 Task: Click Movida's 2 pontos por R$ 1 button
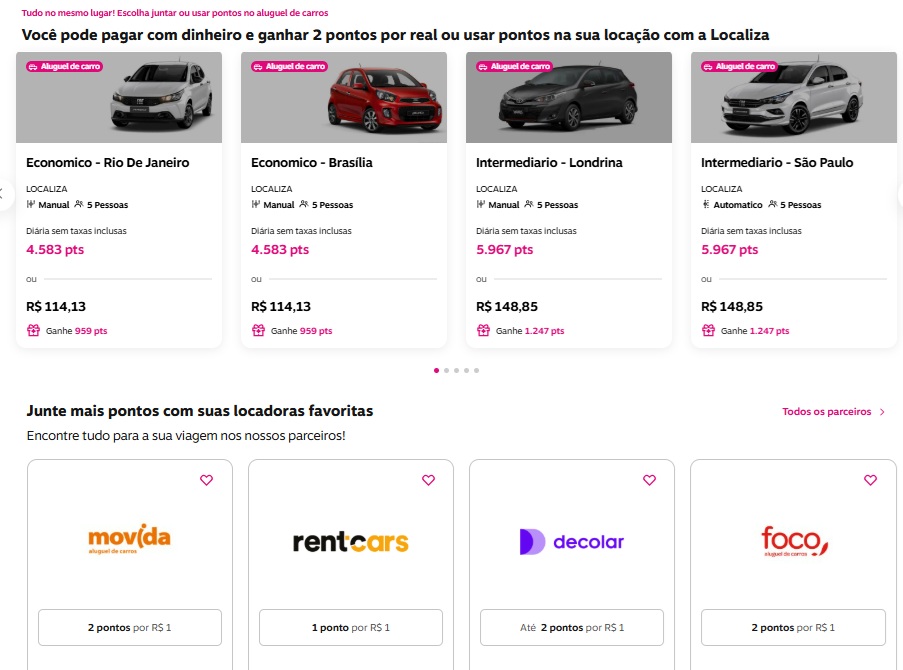click(x=130, y=627)
